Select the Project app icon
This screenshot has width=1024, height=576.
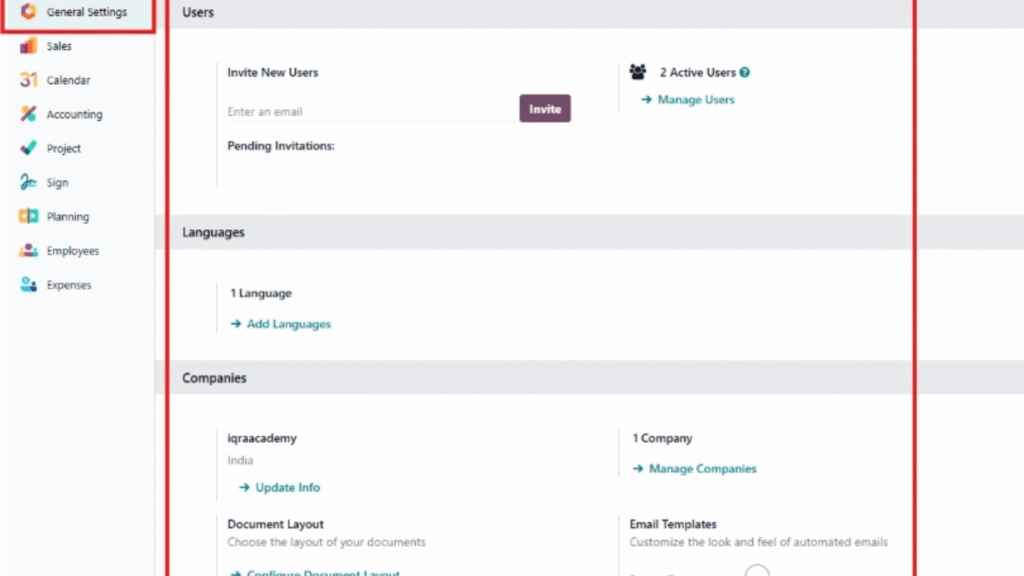27,148
